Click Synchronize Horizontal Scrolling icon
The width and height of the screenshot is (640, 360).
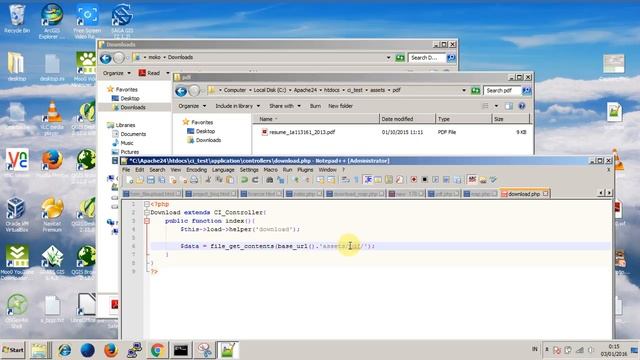(331, 180)
